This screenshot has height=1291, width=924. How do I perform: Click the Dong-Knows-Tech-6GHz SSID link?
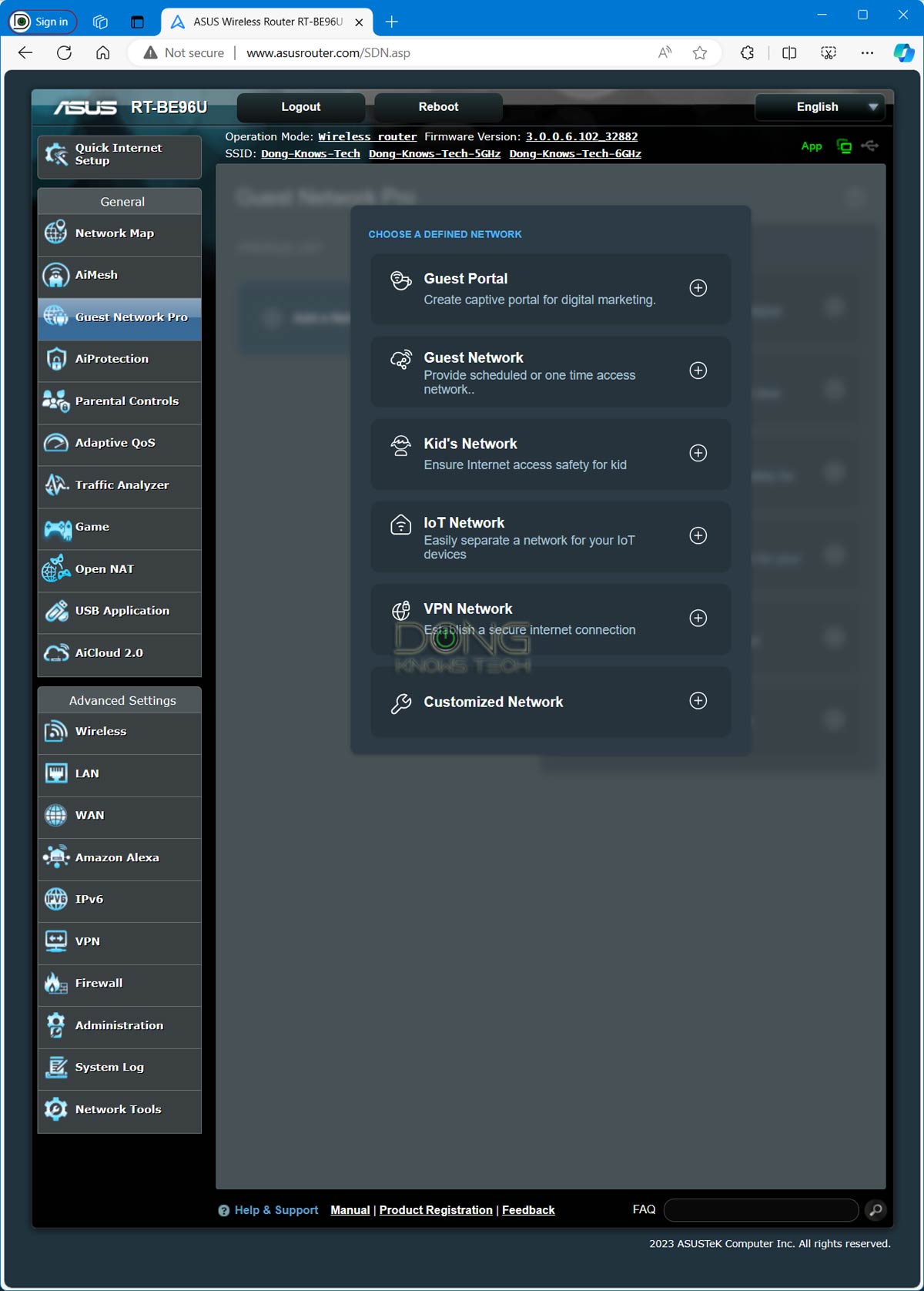coord(575,154)
